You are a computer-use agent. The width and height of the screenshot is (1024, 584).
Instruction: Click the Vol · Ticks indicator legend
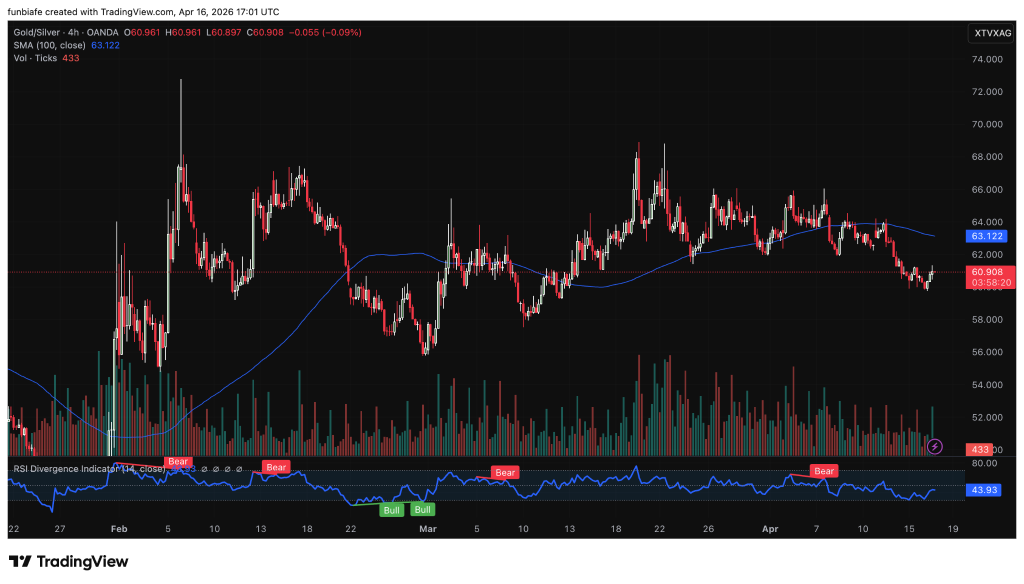pos(34,59)
